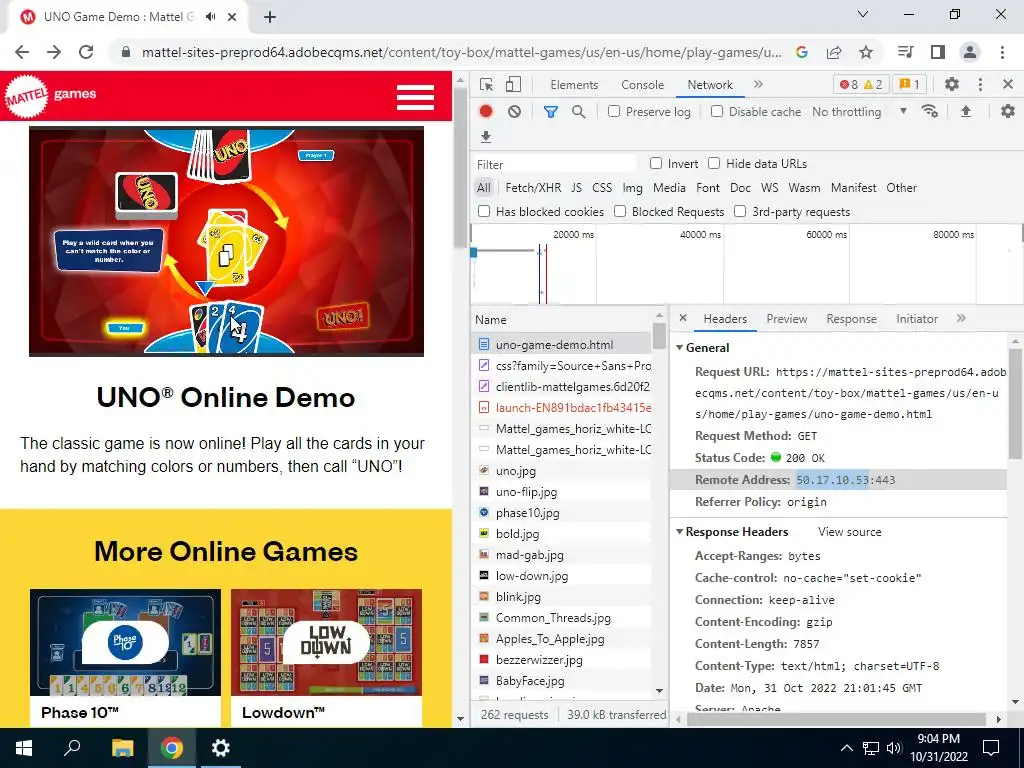Mute tab via speaker icon on tab

click(210, 17)
